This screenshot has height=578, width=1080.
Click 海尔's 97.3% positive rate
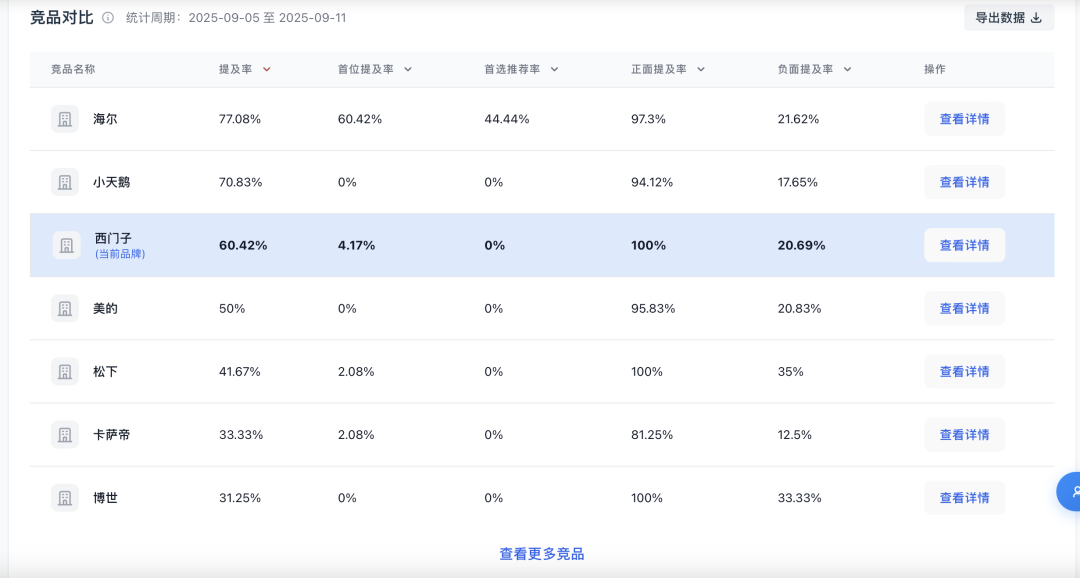(x=648, y=119)
